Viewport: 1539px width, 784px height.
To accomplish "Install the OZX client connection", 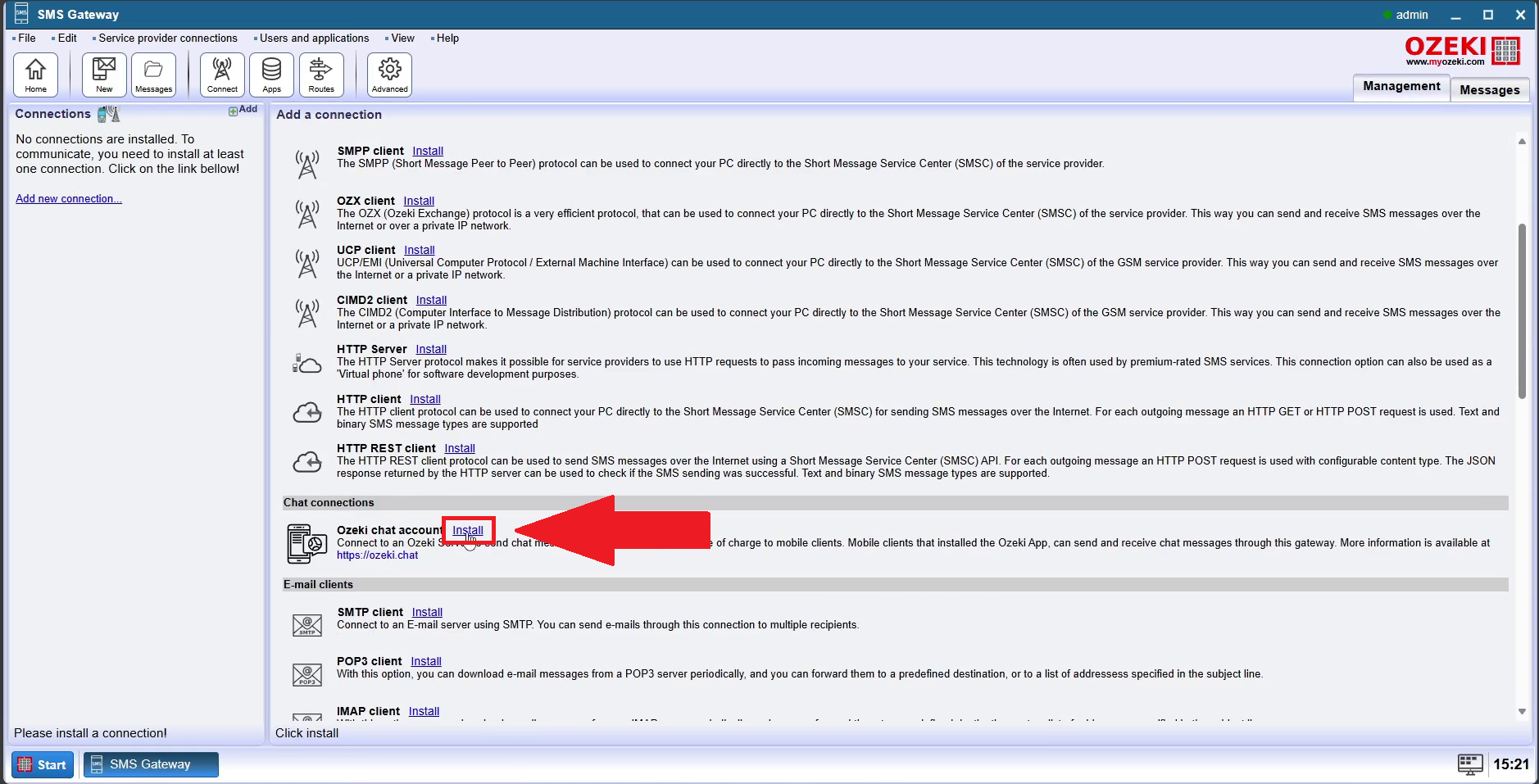I will 419,202.
